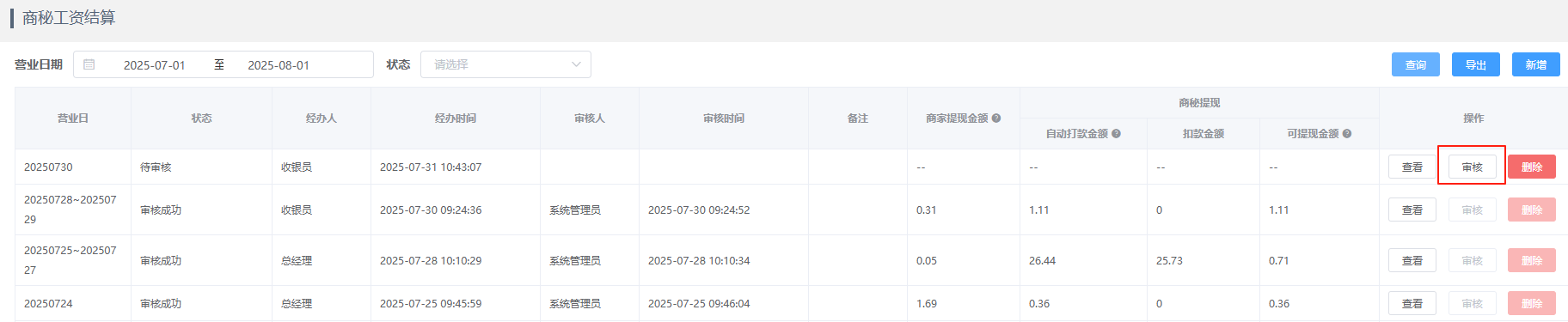This screenshot has width=1568, height=322.
Task: Click the blue 查询 button
Action: tap(1416, 64)
